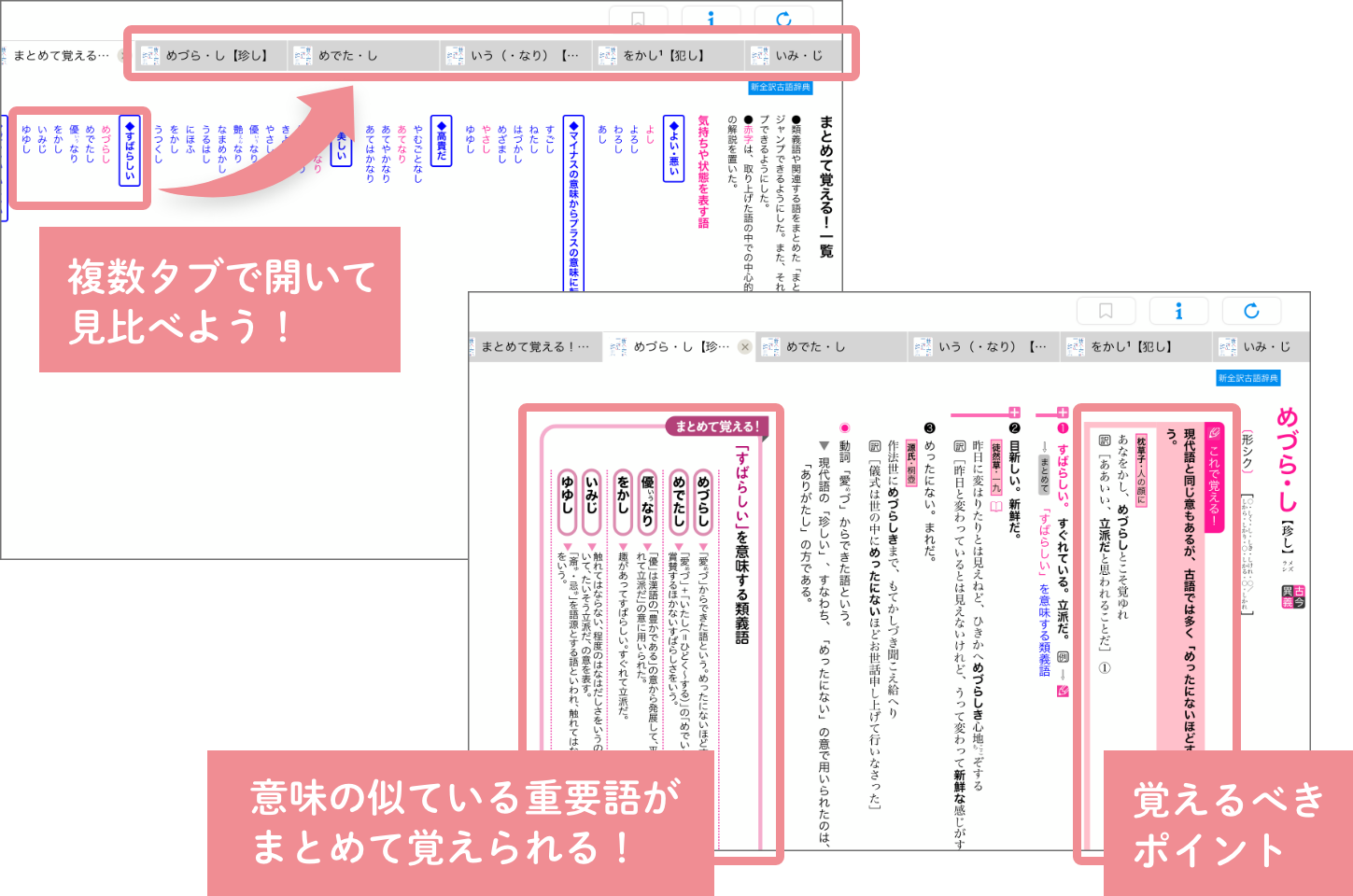Expand the plus marker above sense ❷
1353x896 pixels.
[x=1014, y=413]
